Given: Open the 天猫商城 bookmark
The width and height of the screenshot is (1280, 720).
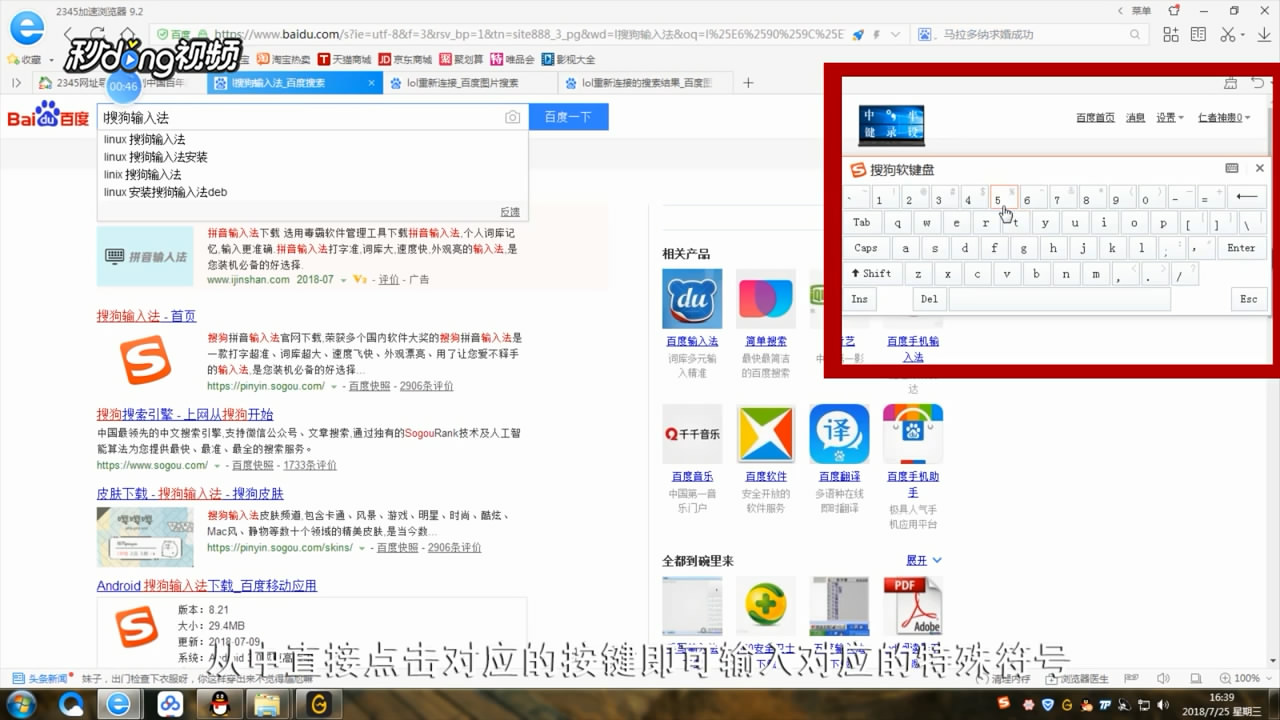Looking at the screenshot, I should (345, 59).
